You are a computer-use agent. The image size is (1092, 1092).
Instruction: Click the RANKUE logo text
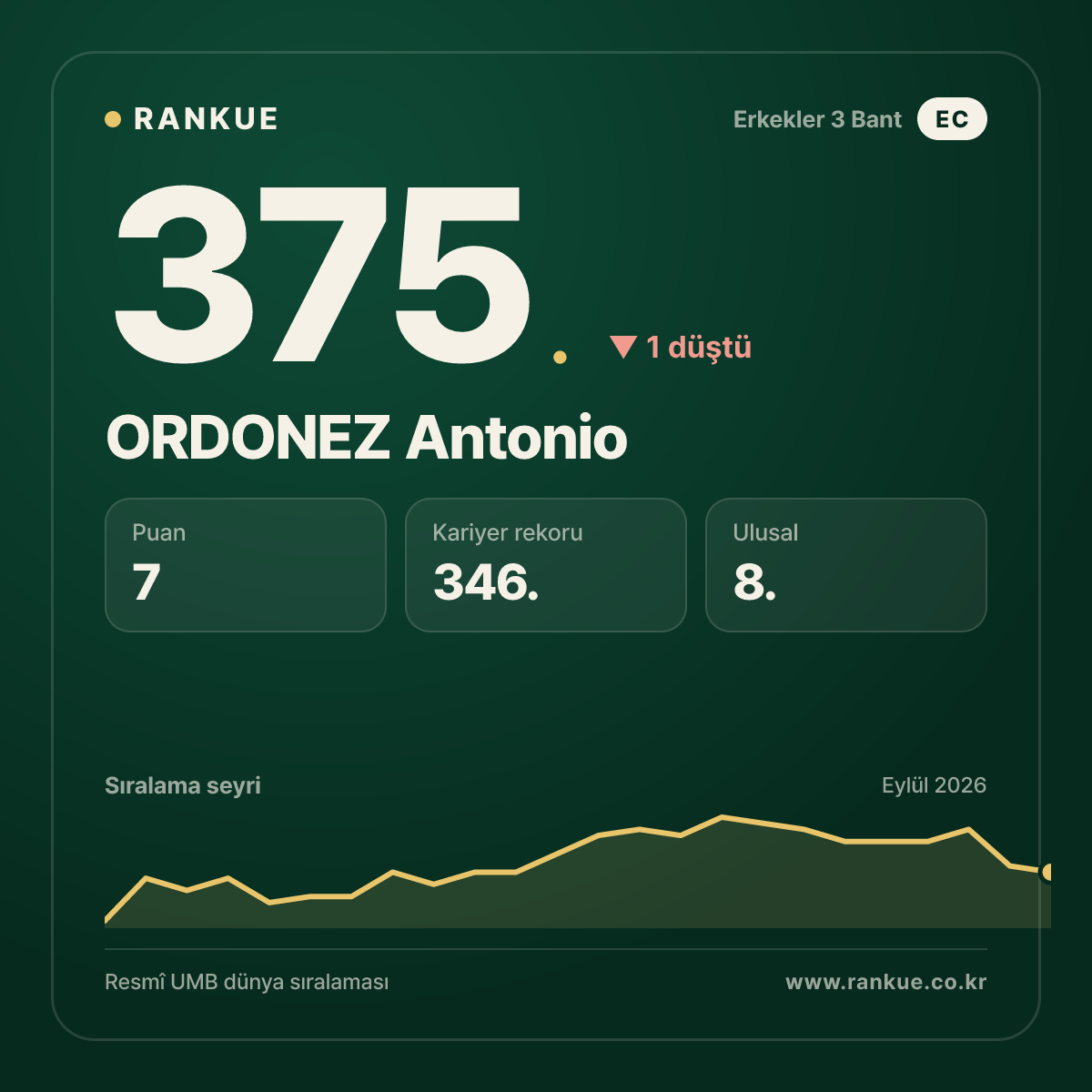coord(206,119)
